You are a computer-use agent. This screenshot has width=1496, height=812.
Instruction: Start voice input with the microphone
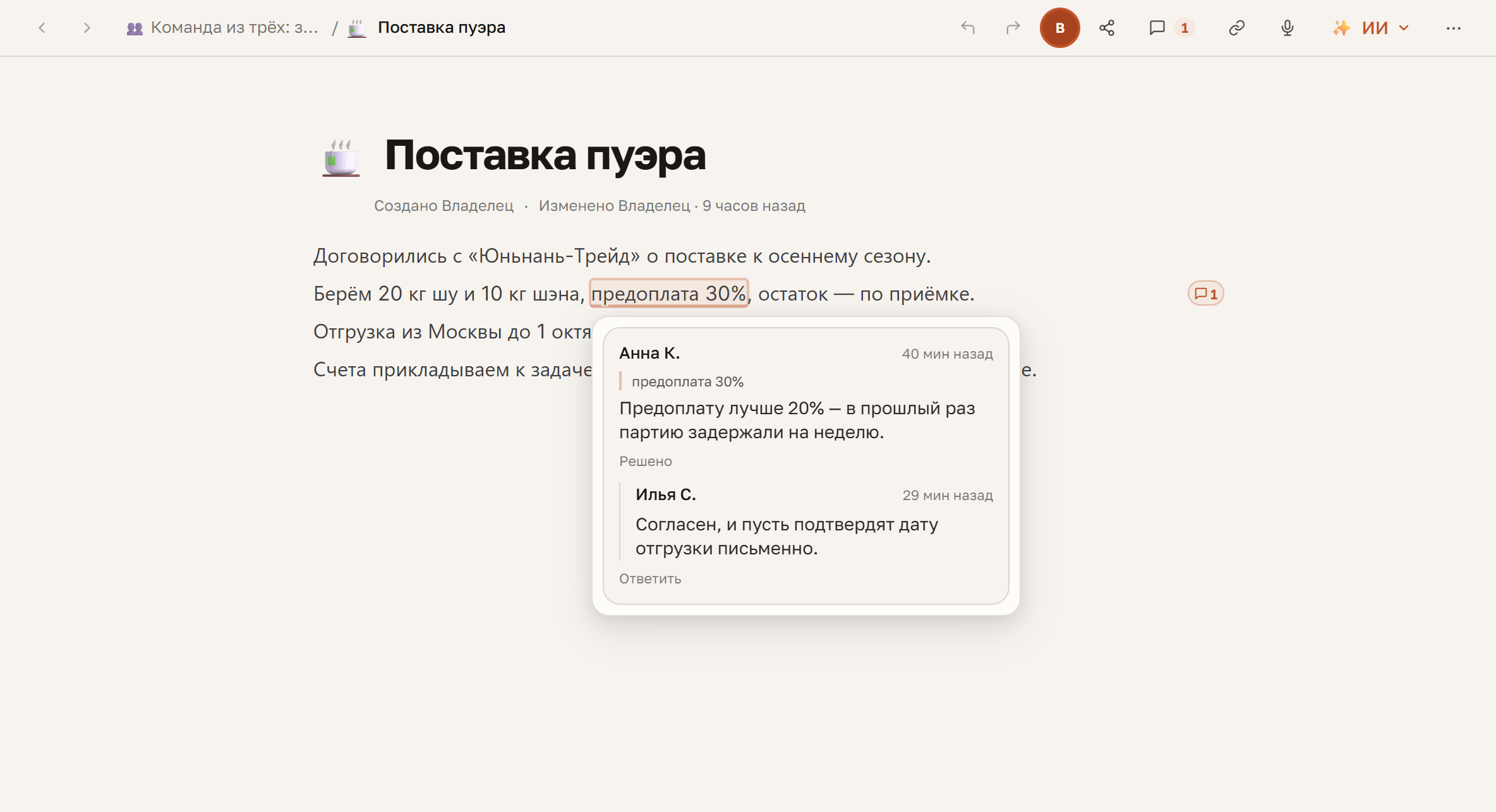click(1288, 28)
